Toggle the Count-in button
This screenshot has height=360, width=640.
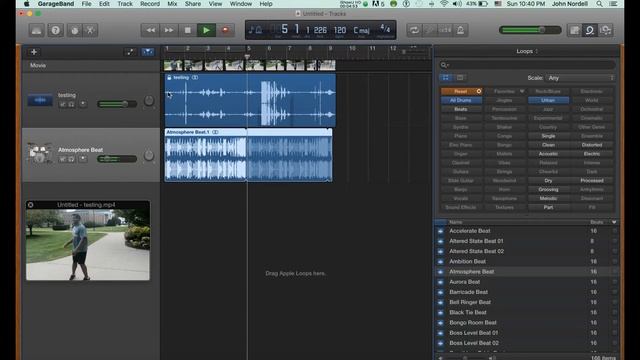[x=445, y=30]
